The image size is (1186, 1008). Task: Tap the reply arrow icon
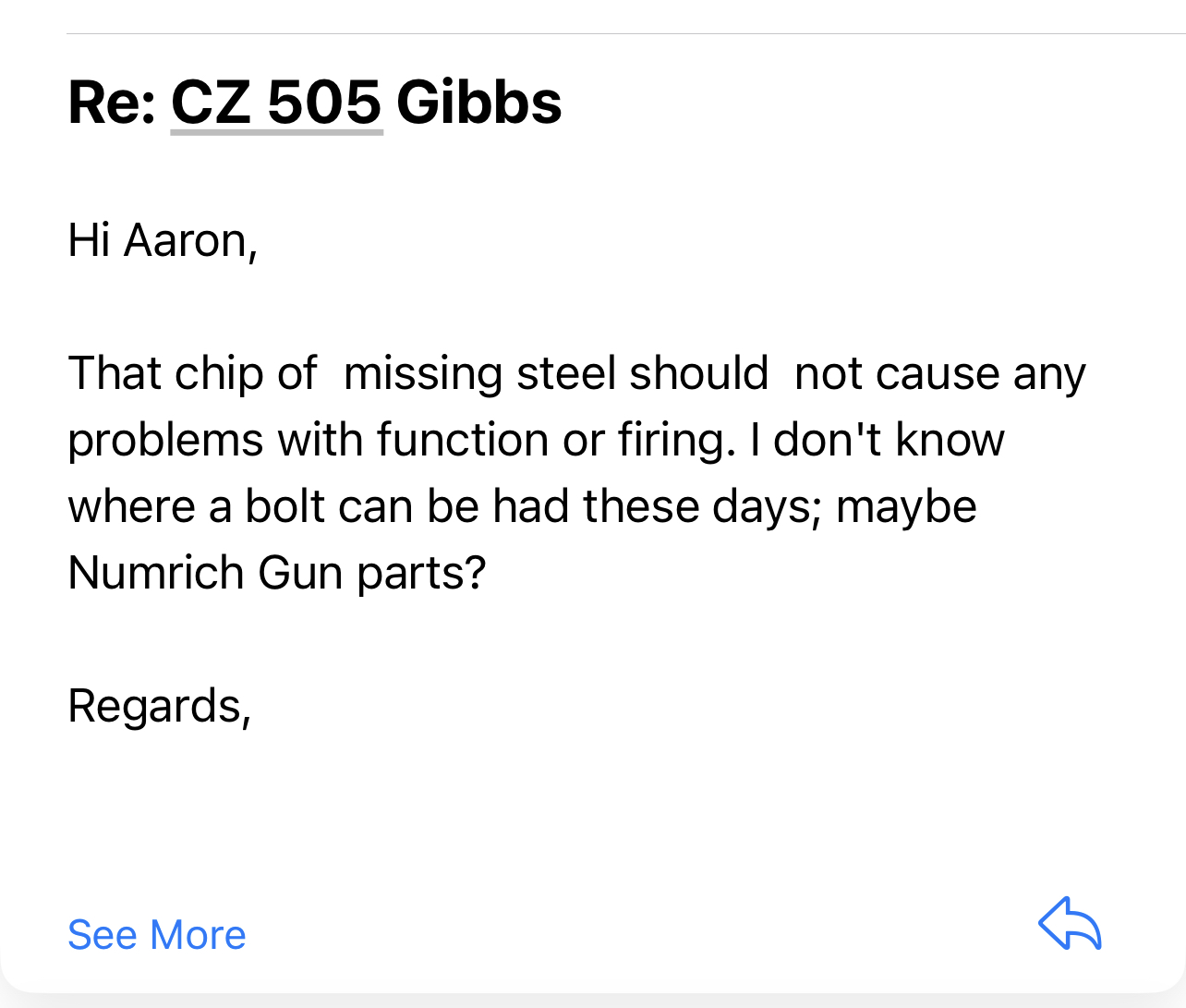[x=1070, y=923]
